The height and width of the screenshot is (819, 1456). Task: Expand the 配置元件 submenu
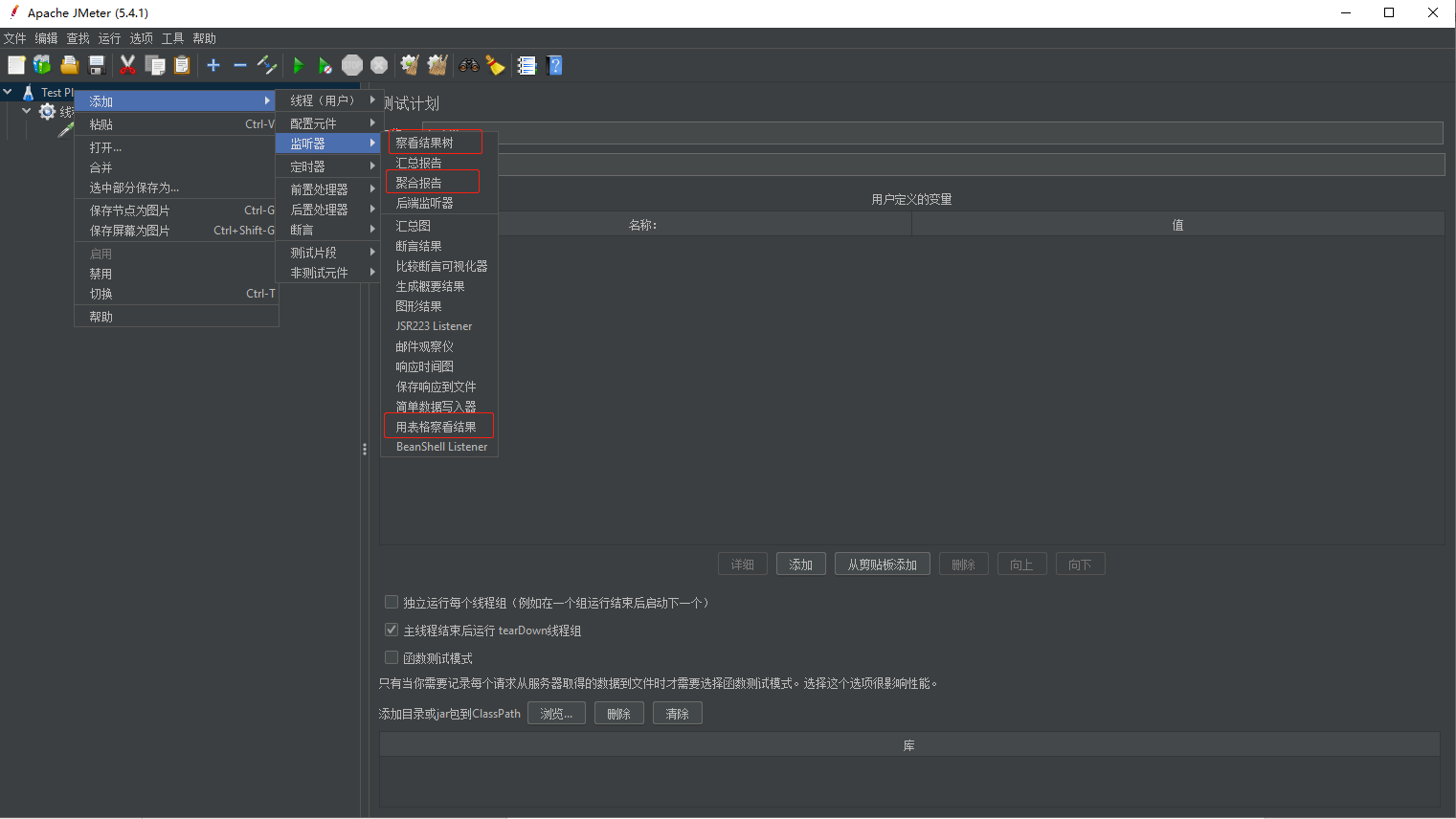328,123
